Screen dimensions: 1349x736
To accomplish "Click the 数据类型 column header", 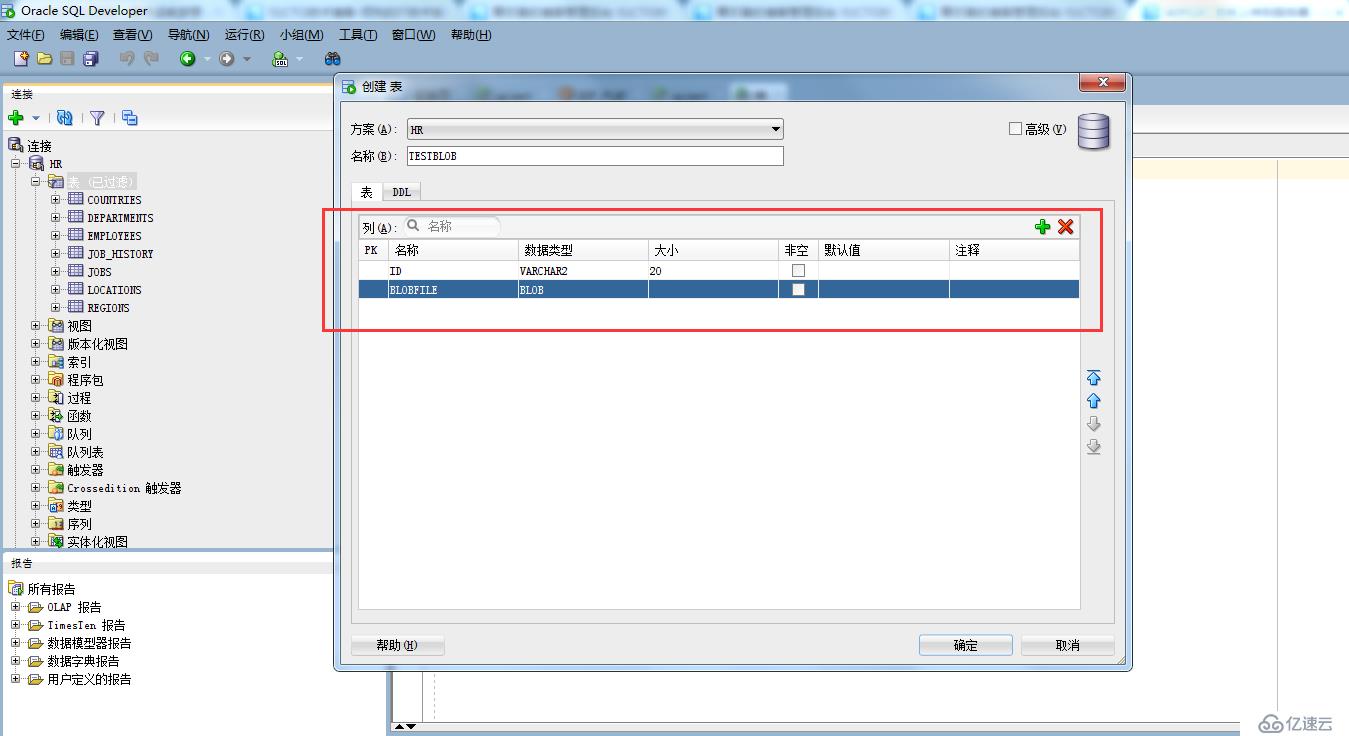I will [x=582, y=251].
